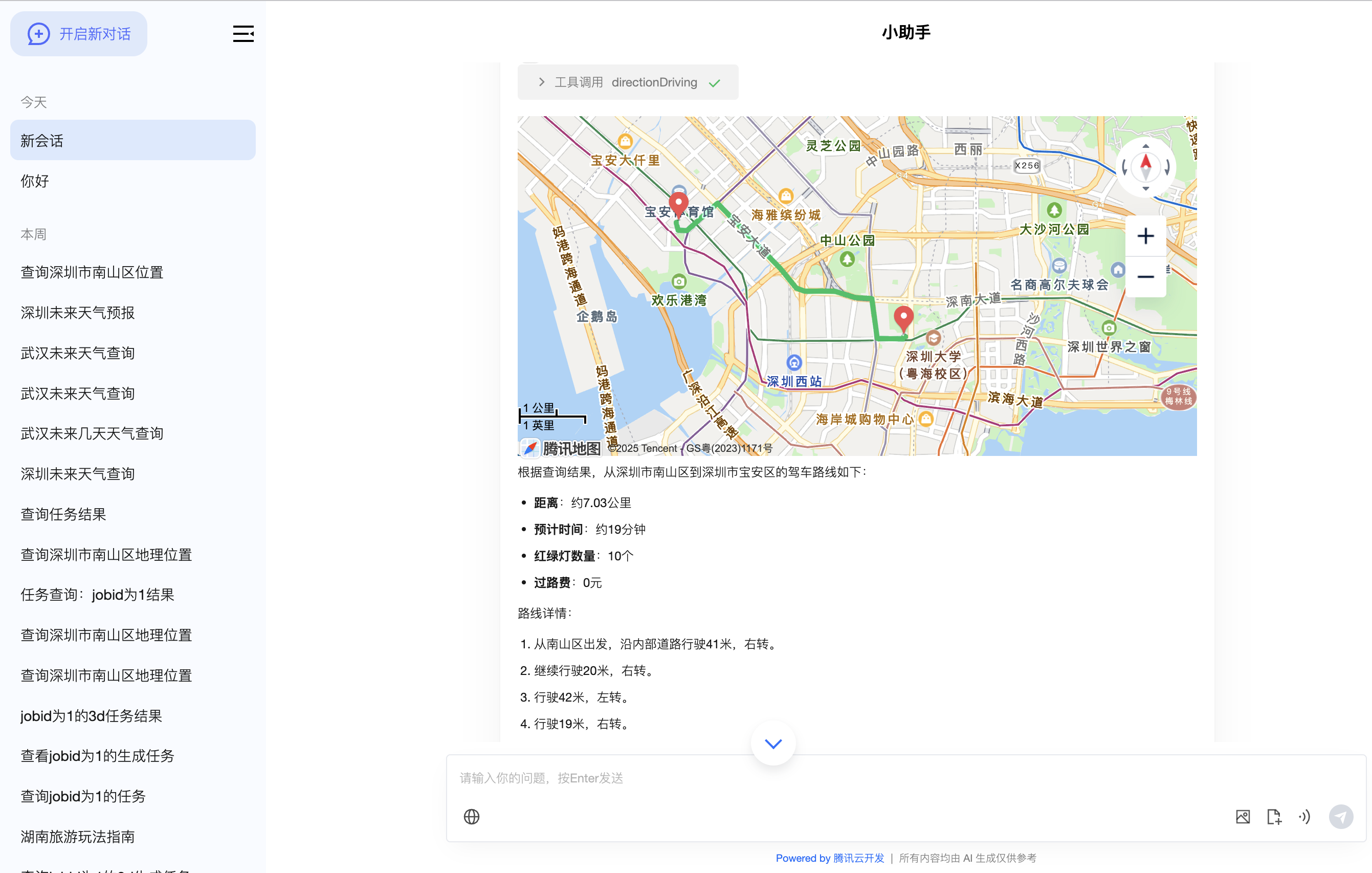Open 湖南旅游玩法指南 conversation
This screenshot has width=1372, height=873.
tap(133, 837)
